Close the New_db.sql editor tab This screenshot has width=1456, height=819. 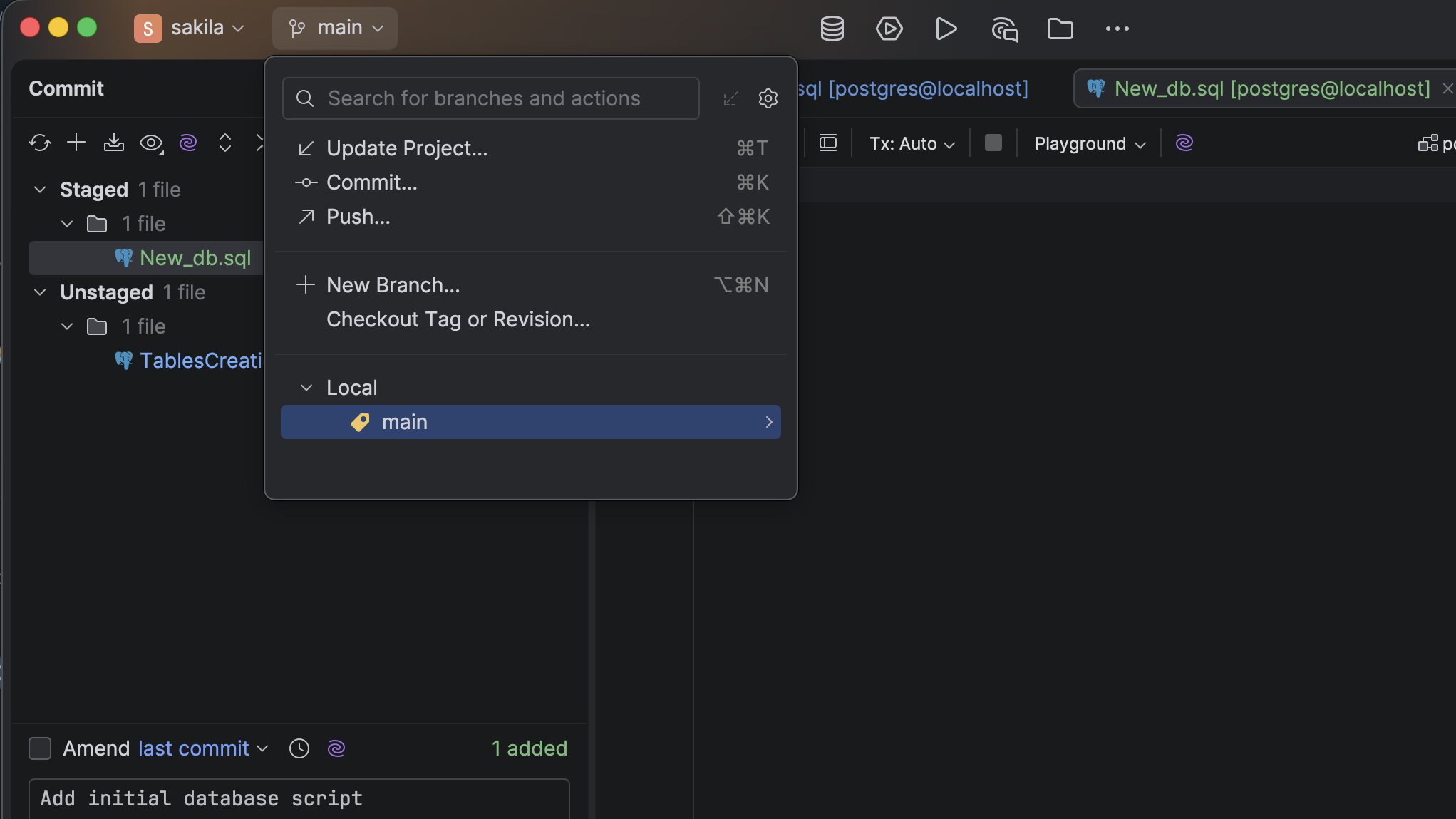(x=1447, y=88)
